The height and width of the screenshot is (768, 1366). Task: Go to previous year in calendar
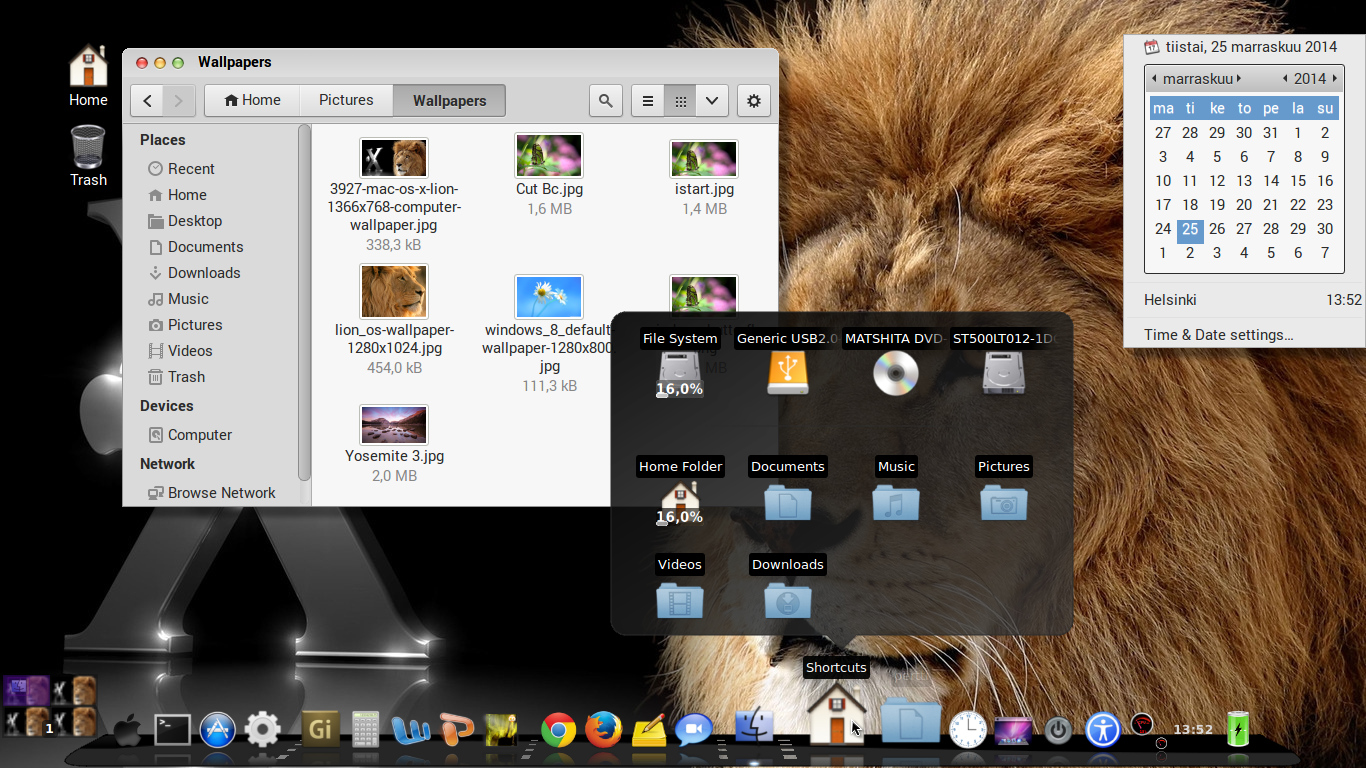pyautogui.click(x=1285, y=79)
